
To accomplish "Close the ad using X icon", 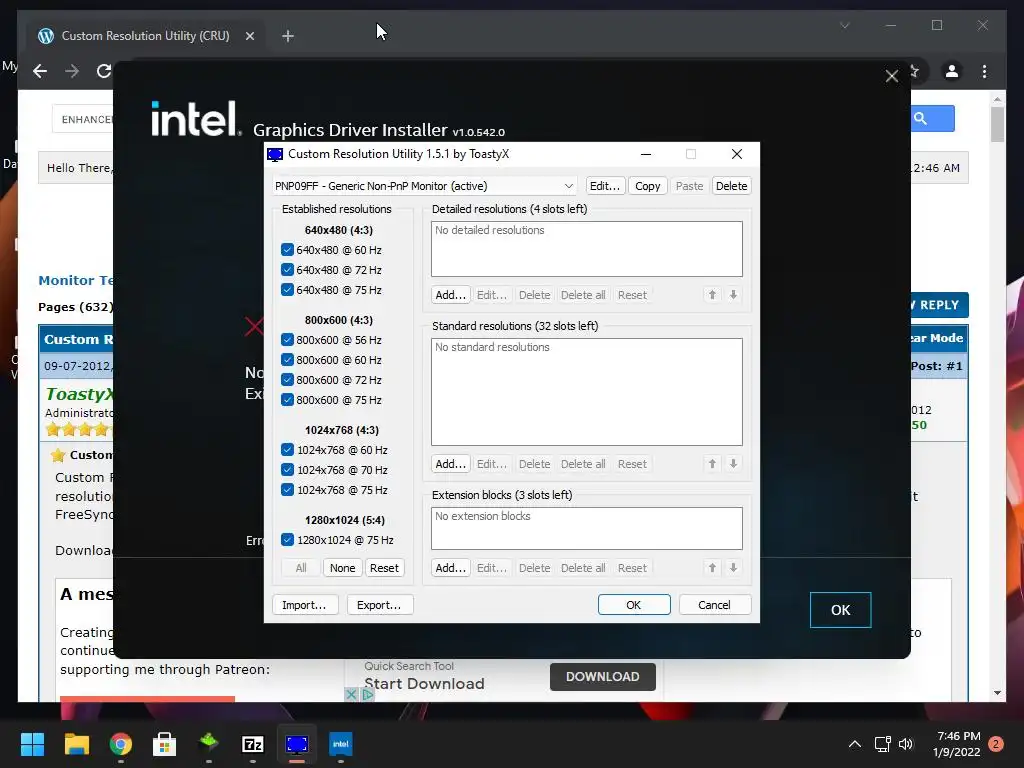I will 351,694.
